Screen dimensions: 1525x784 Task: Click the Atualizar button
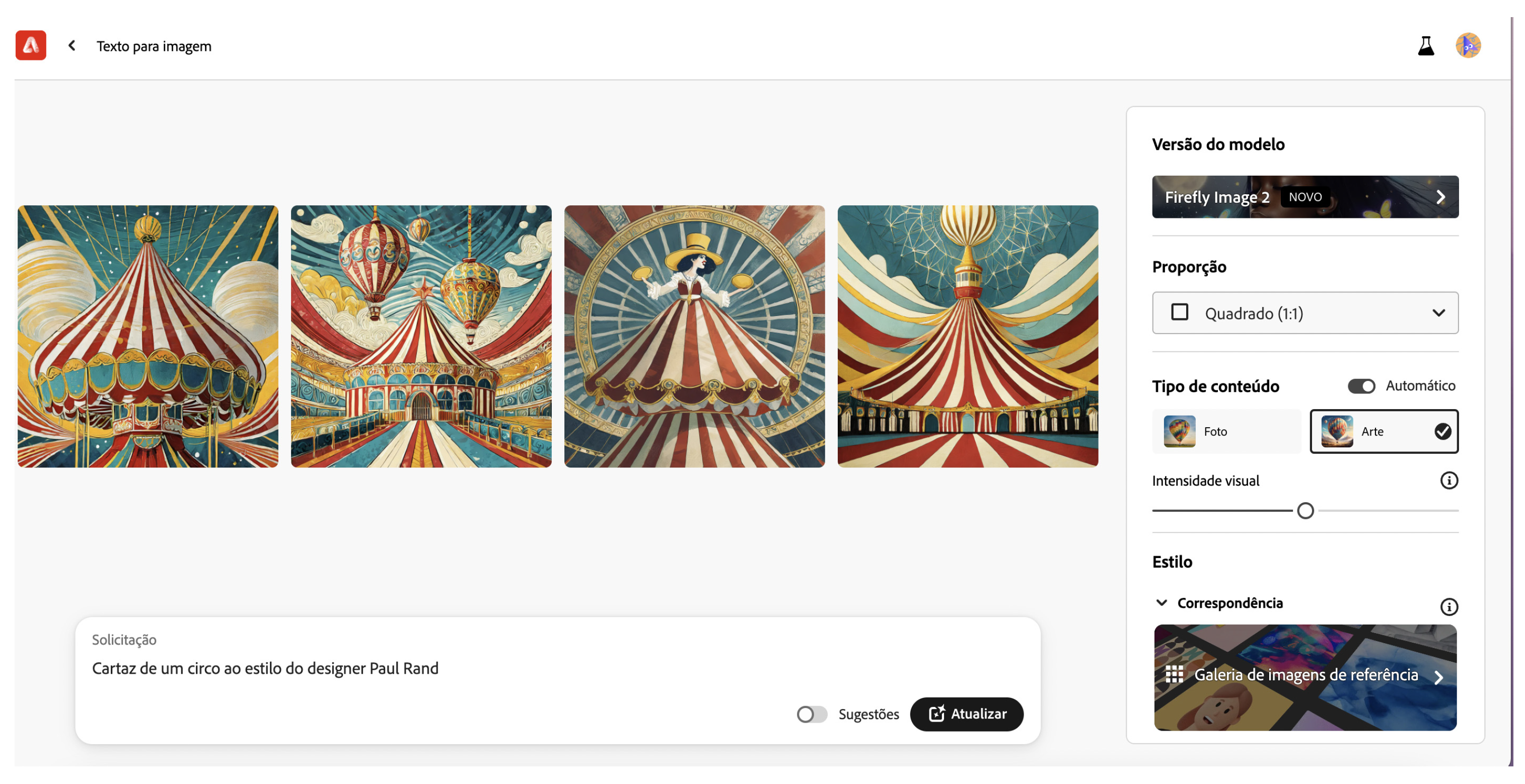[967, 714]
